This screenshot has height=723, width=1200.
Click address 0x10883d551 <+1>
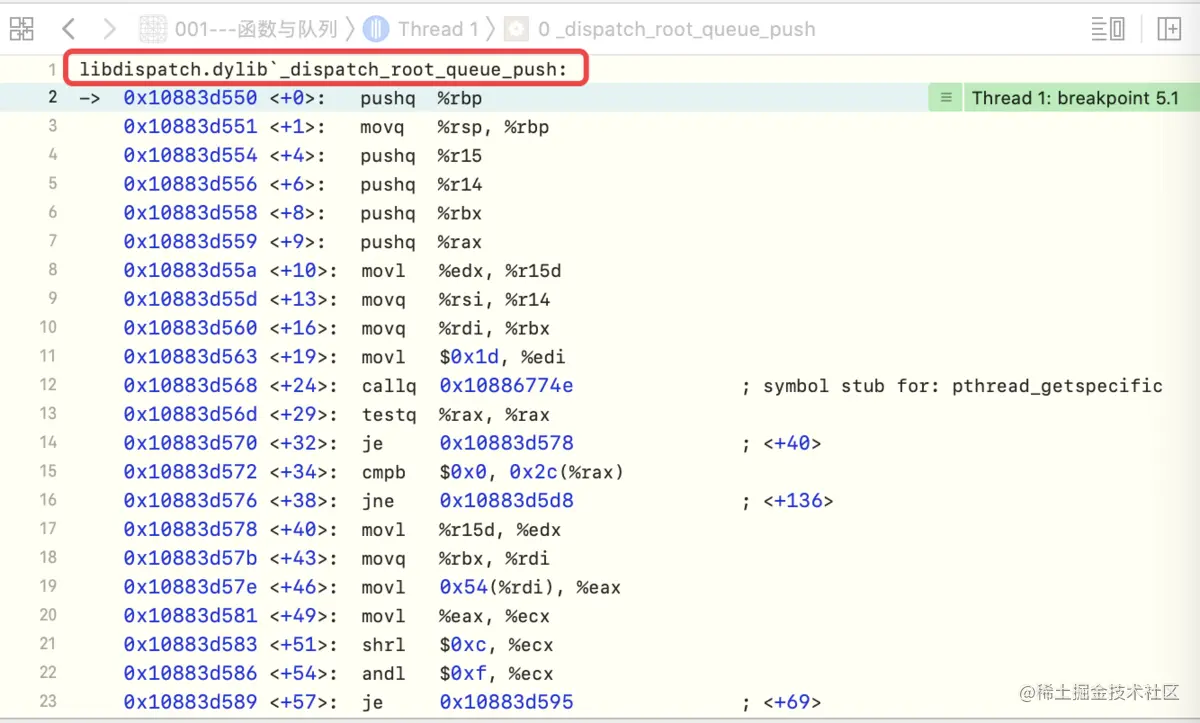point(225,127)
